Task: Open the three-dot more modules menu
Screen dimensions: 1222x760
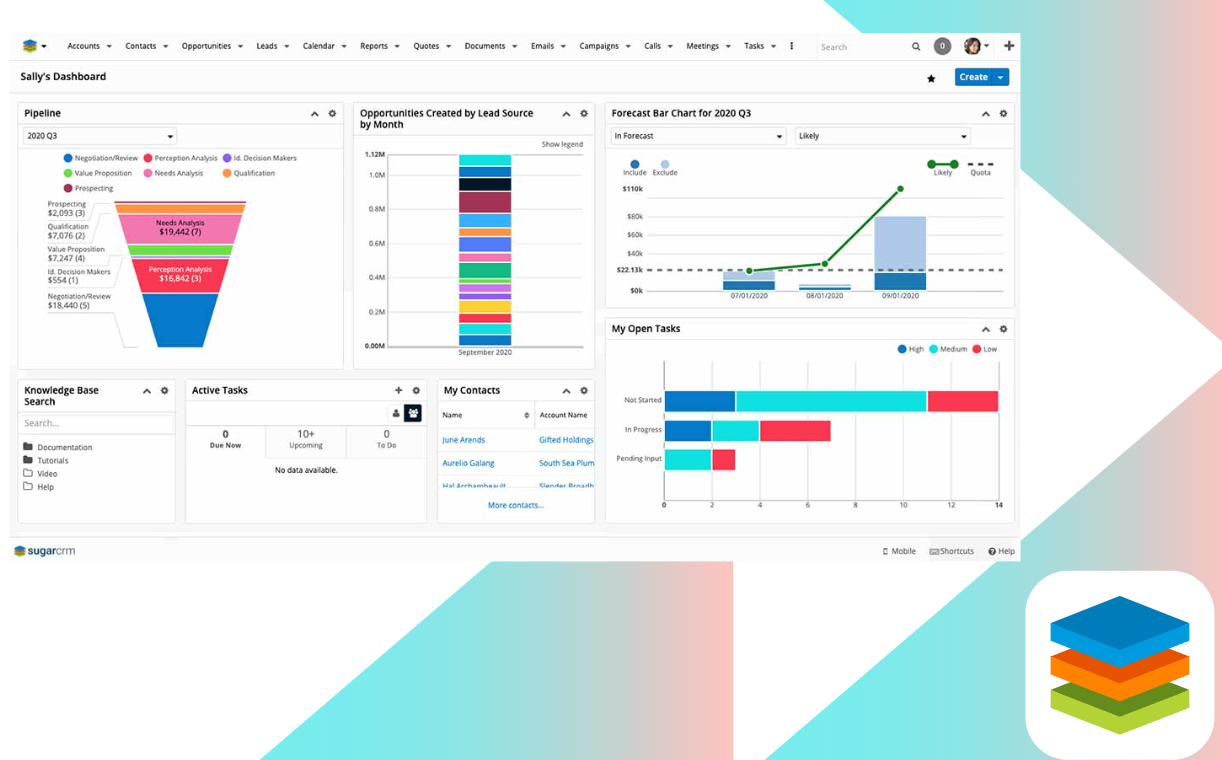Action: 792,46
